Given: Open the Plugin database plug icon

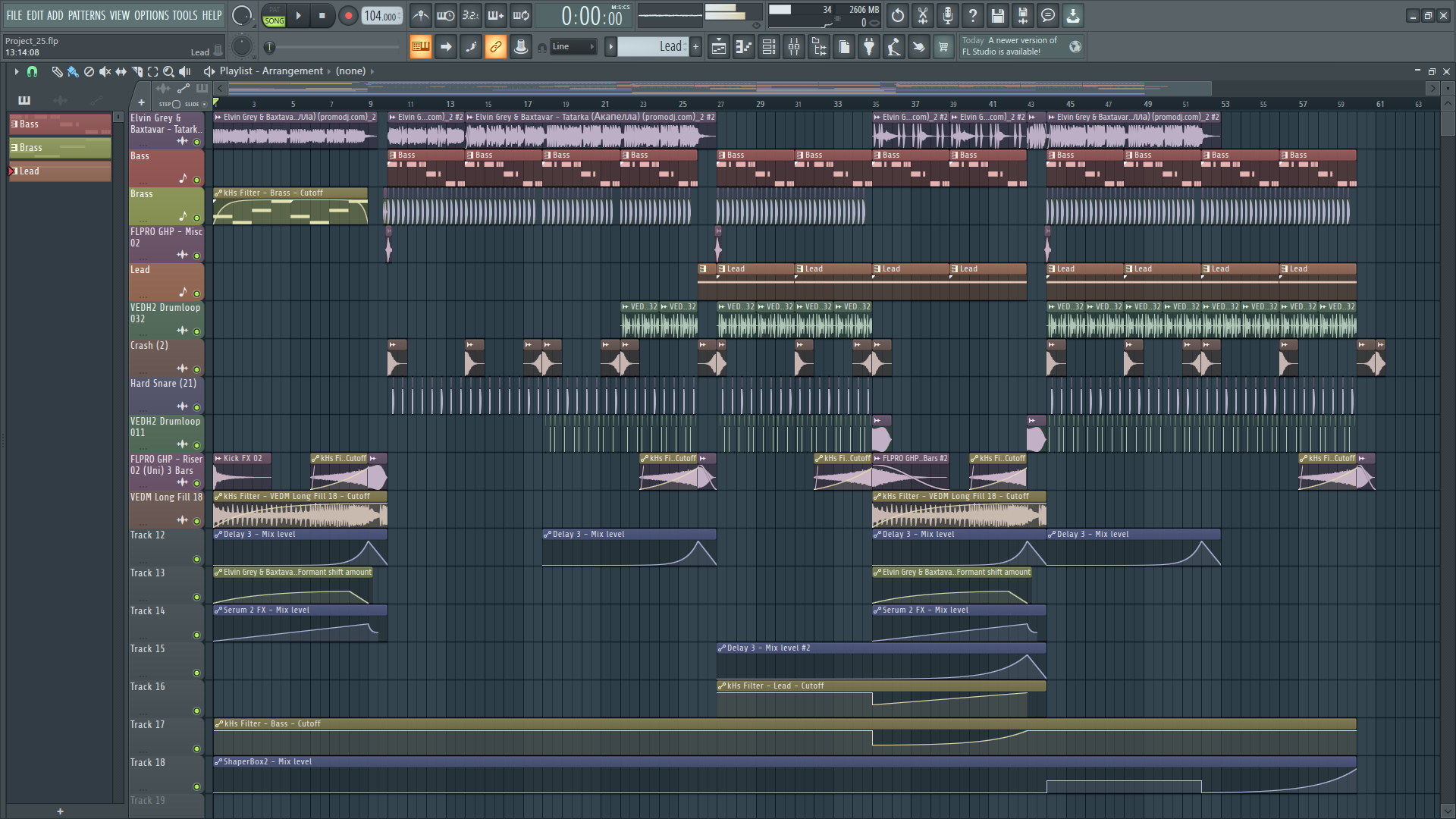Looking at the screenshot, I should 869,47.
